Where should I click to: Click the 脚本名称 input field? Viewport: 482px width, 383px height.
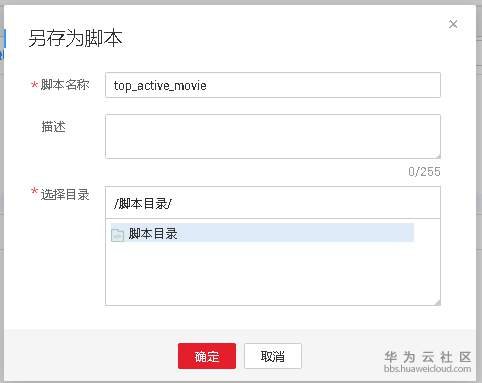coord(273,85)
